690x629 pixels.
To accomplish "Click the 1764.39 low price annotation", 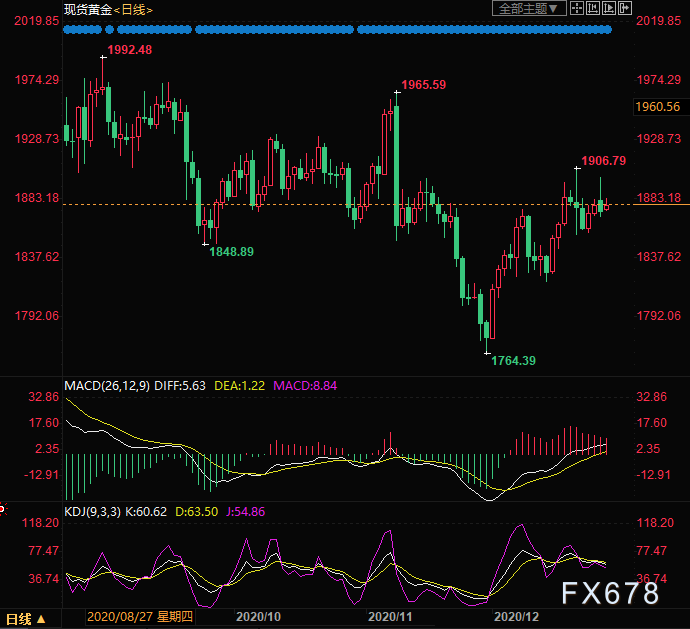I will (513, 360).
